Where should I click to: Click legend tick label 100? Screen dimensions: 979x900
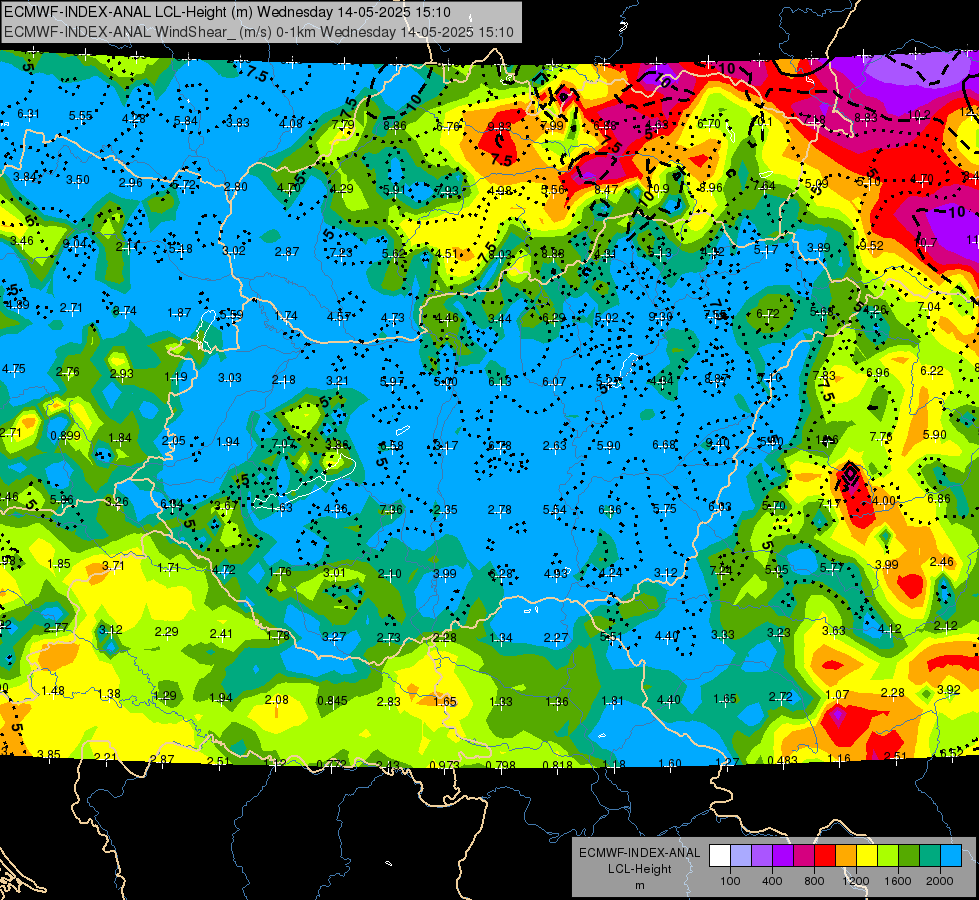pyautogui.click(x=730, y=881)
